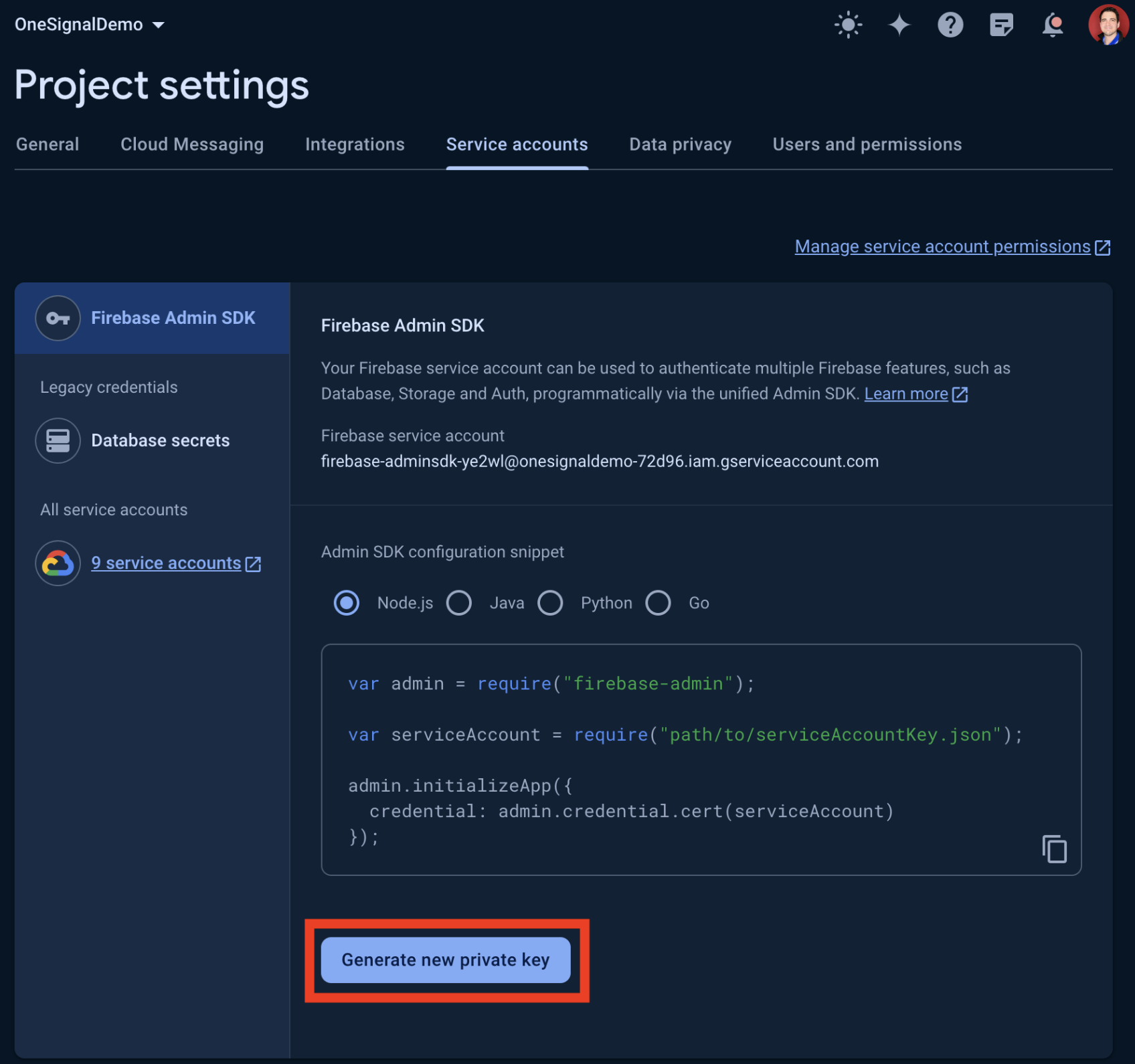The image size is (1135, 1064).
Task: Click Generate new private key button
Action: tap(446, 960)
